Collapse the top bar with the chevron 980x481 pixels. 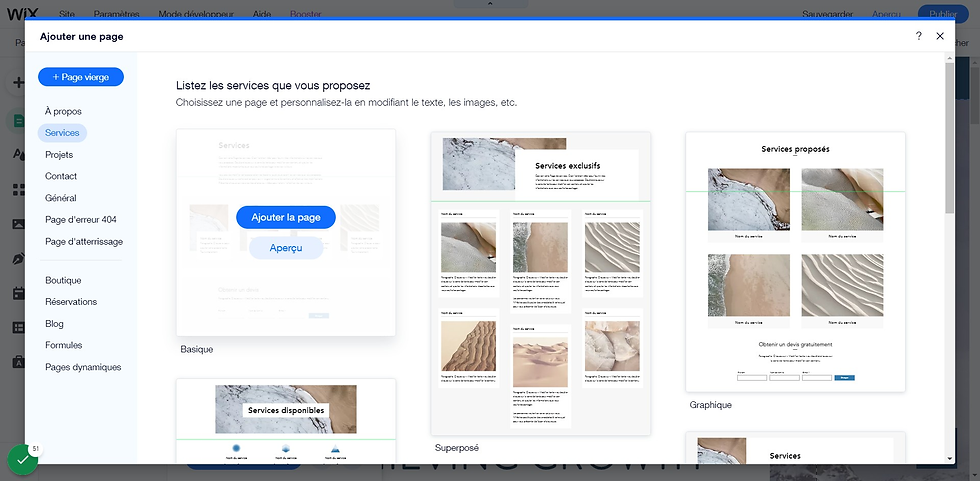(x=490, y=4)
